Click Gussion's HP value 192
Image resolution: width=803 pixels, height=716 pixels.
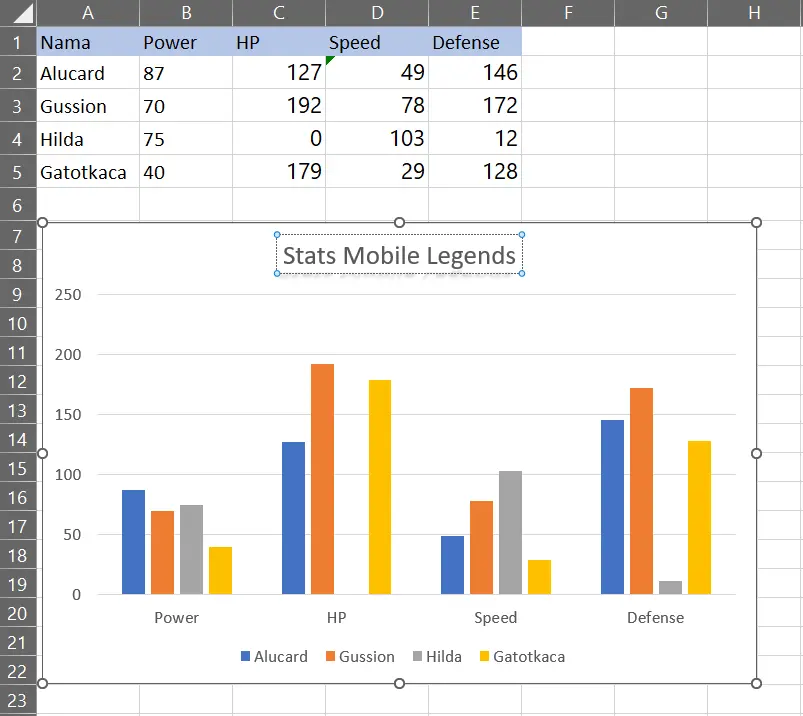(x=279, y=106)
